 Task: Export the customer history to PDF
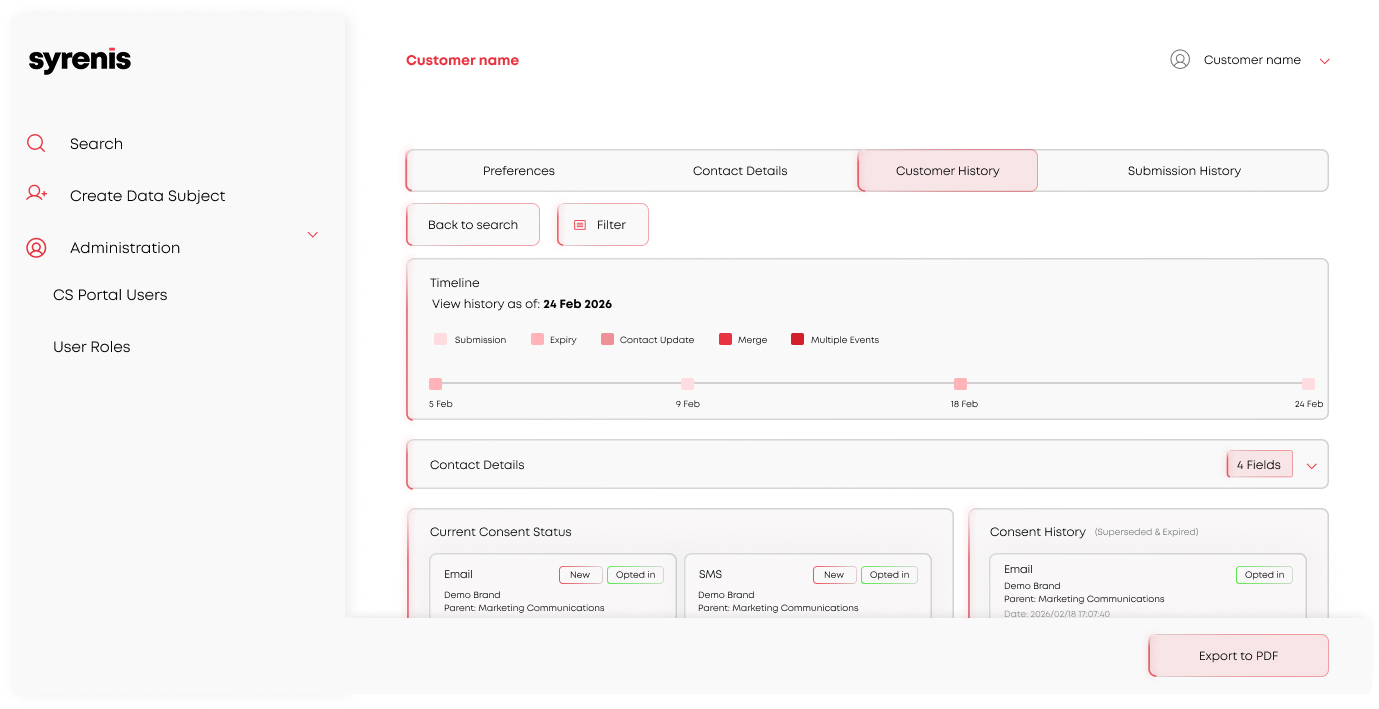point(1238,655)
